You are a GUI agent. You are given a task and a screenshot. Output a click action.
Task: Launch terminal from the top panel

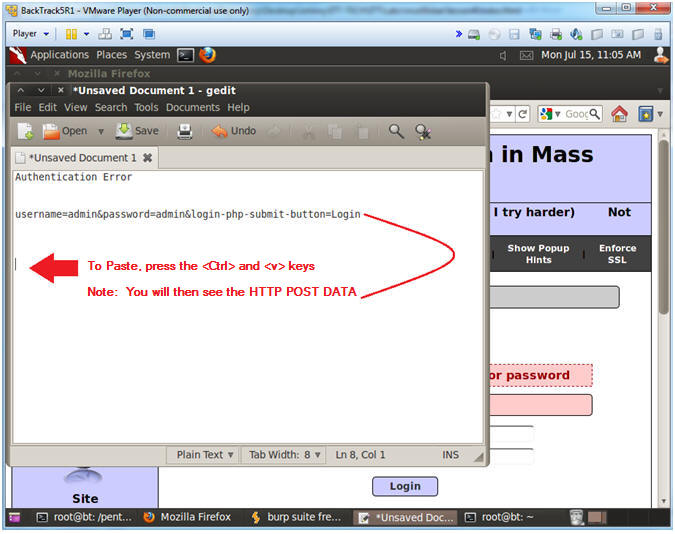[x=186, y=55]
